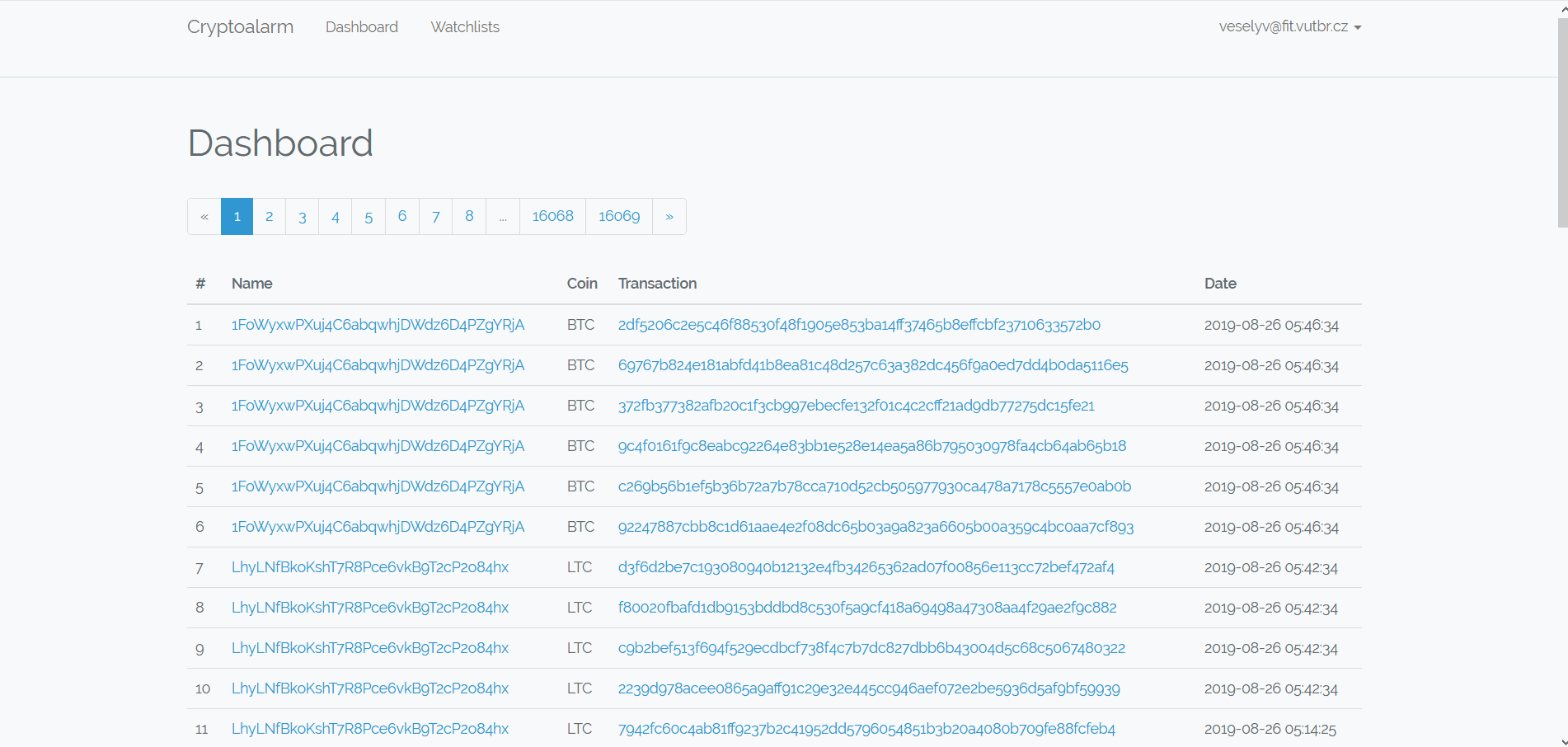
Task: Select page 5 in pagination
Action: tap(369, 216)
